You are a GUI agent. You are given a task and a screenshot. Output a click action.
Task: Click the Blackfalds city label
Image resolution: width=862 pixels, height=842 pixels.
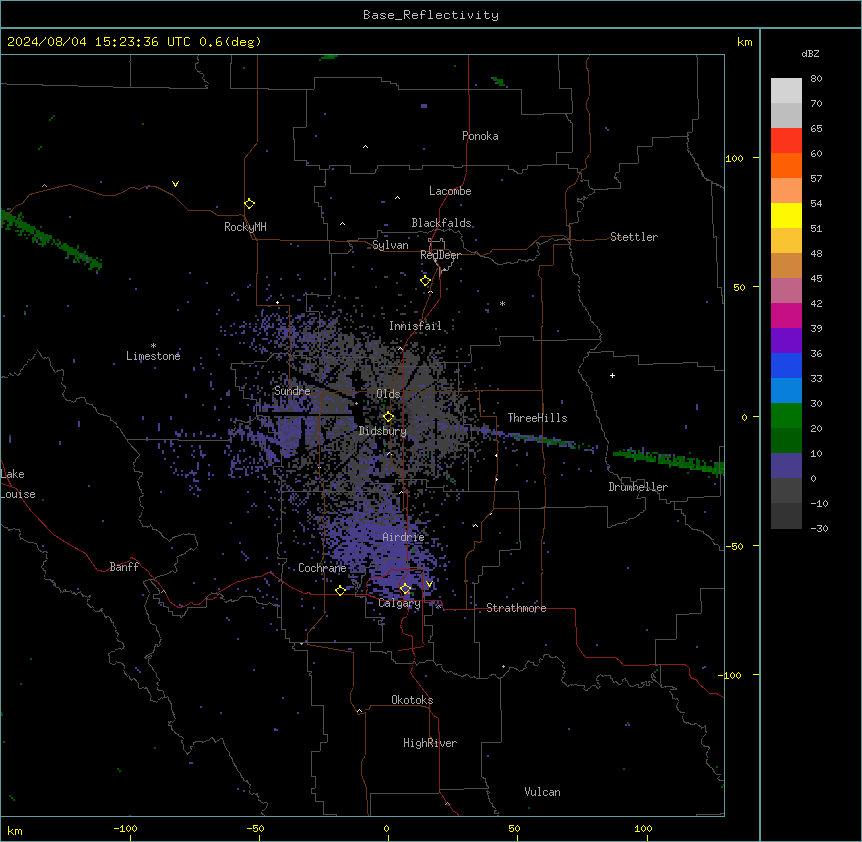441,223
